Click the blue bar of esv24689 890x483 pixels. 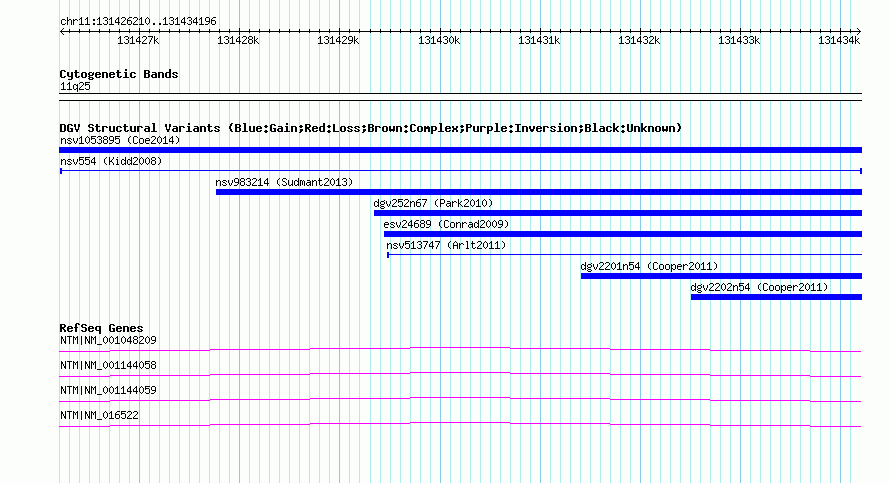623,234
